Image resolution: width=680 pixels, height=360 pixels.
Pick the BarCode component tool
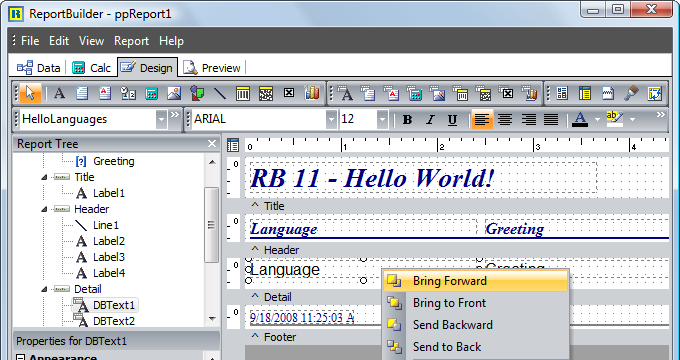[x=243, y=93]
